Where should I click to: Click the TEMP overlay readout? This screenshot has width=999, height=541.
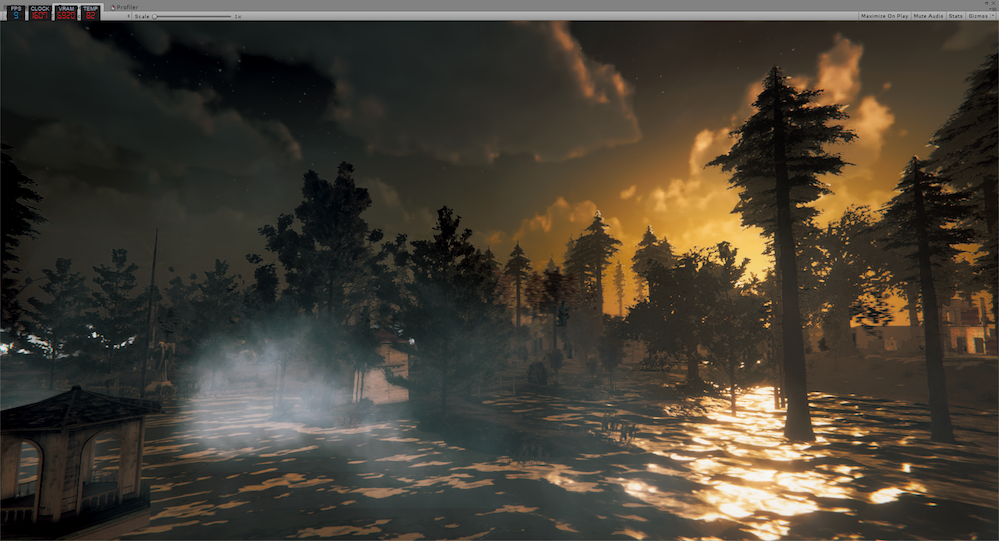click(90, 12)
